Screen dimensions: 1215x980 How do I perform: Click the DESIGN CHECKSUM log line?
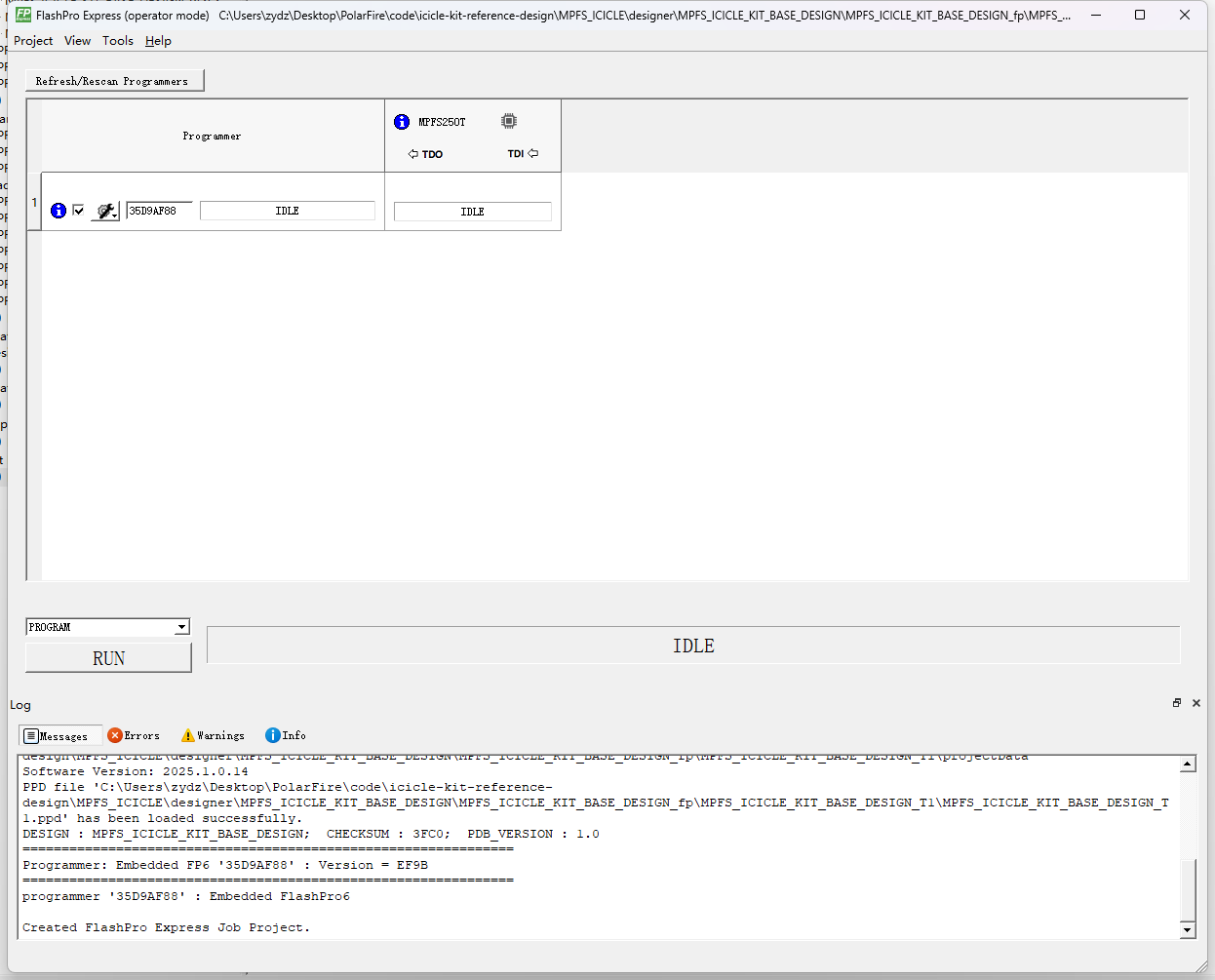tap(311, 834)
